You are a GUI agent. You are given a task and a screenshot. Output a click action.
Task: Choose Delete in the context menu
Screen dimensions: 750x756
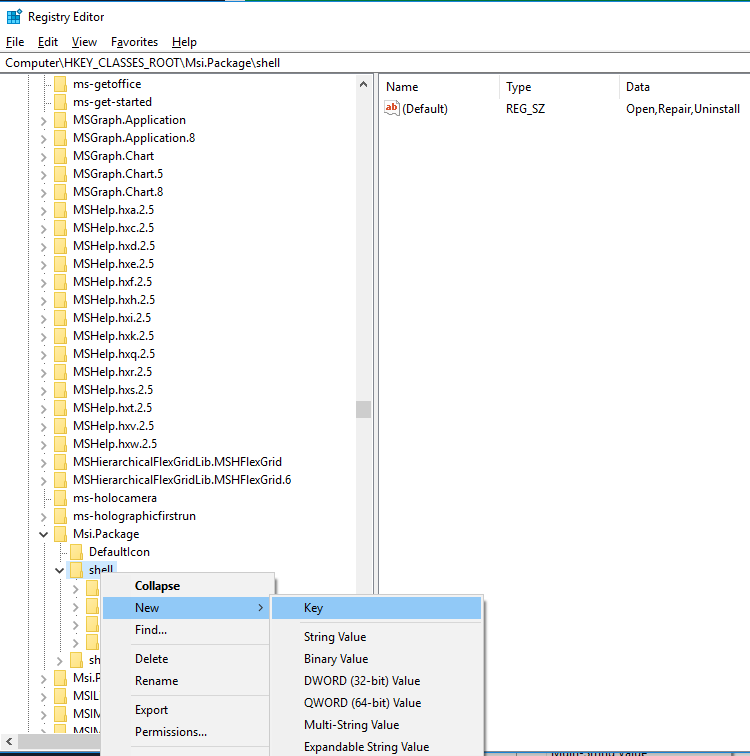152,659
